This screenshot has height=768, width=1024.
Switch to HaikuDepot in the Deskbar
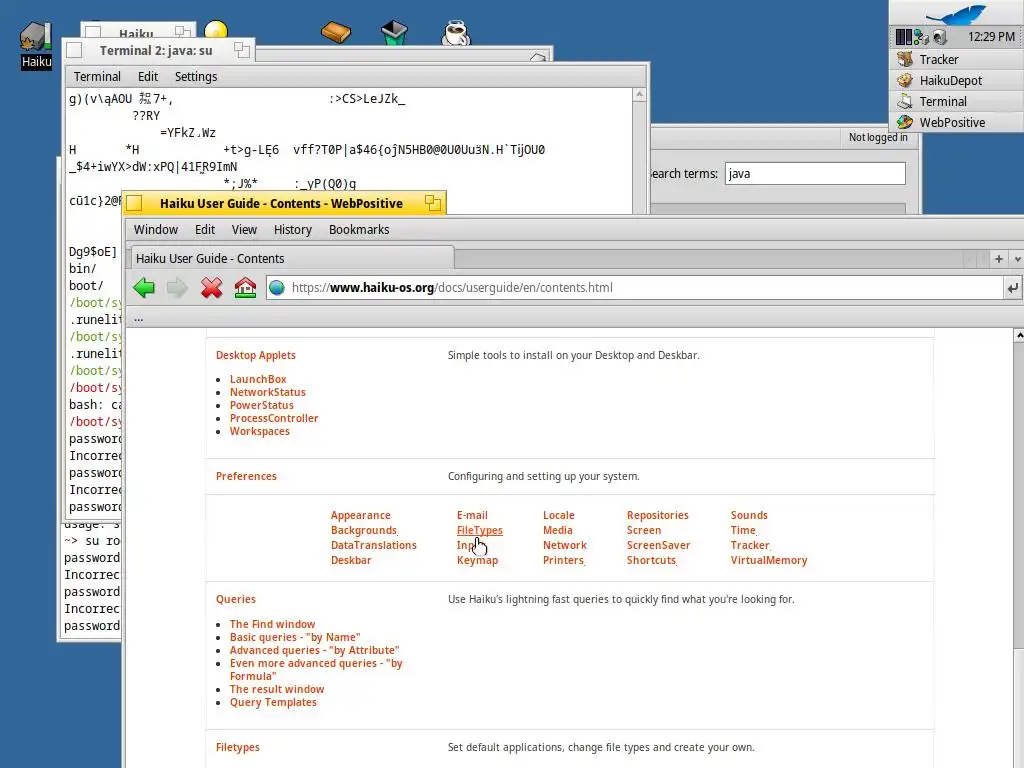point(956,80)
